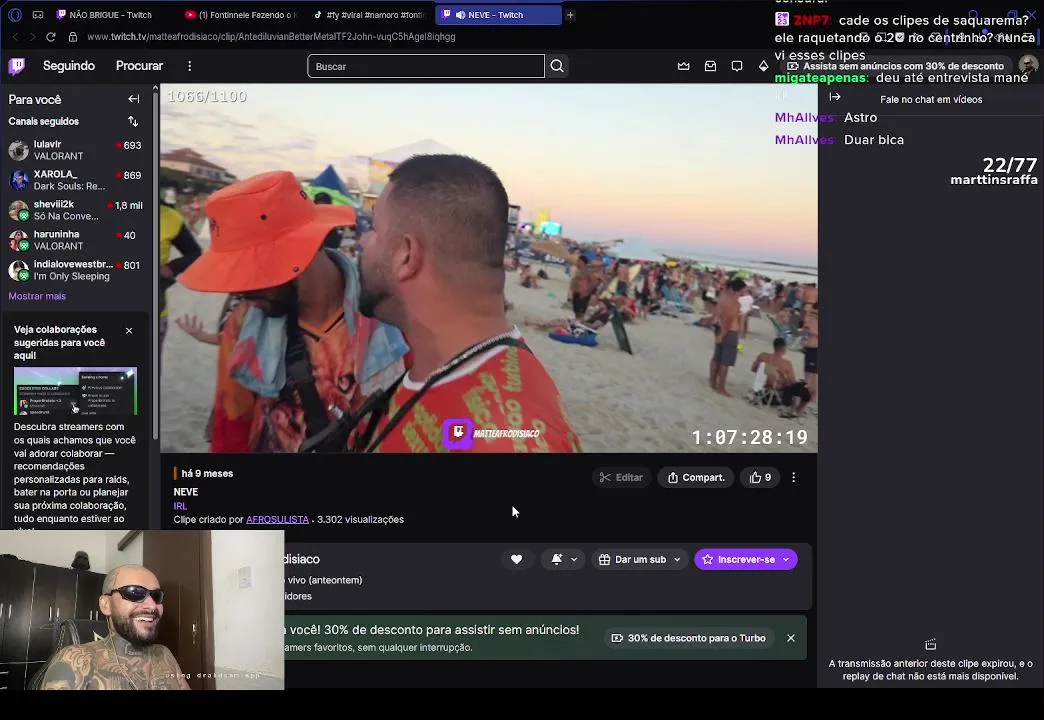Switch to Fontinnele YouTube tab
The width and height of the screenshot is (1044, 720).
click(240, 15)
